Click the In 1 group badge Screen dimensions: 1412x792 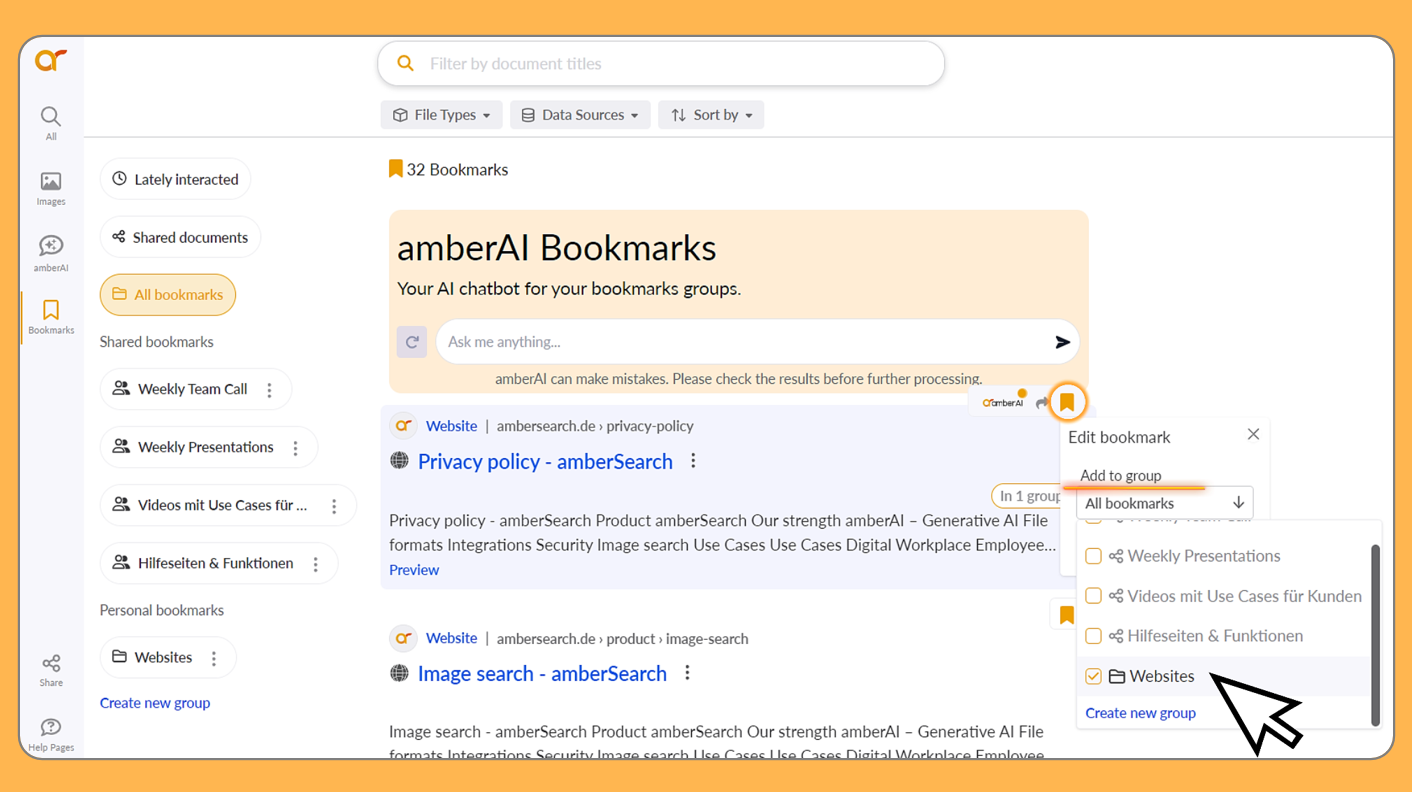[1028, 496]
